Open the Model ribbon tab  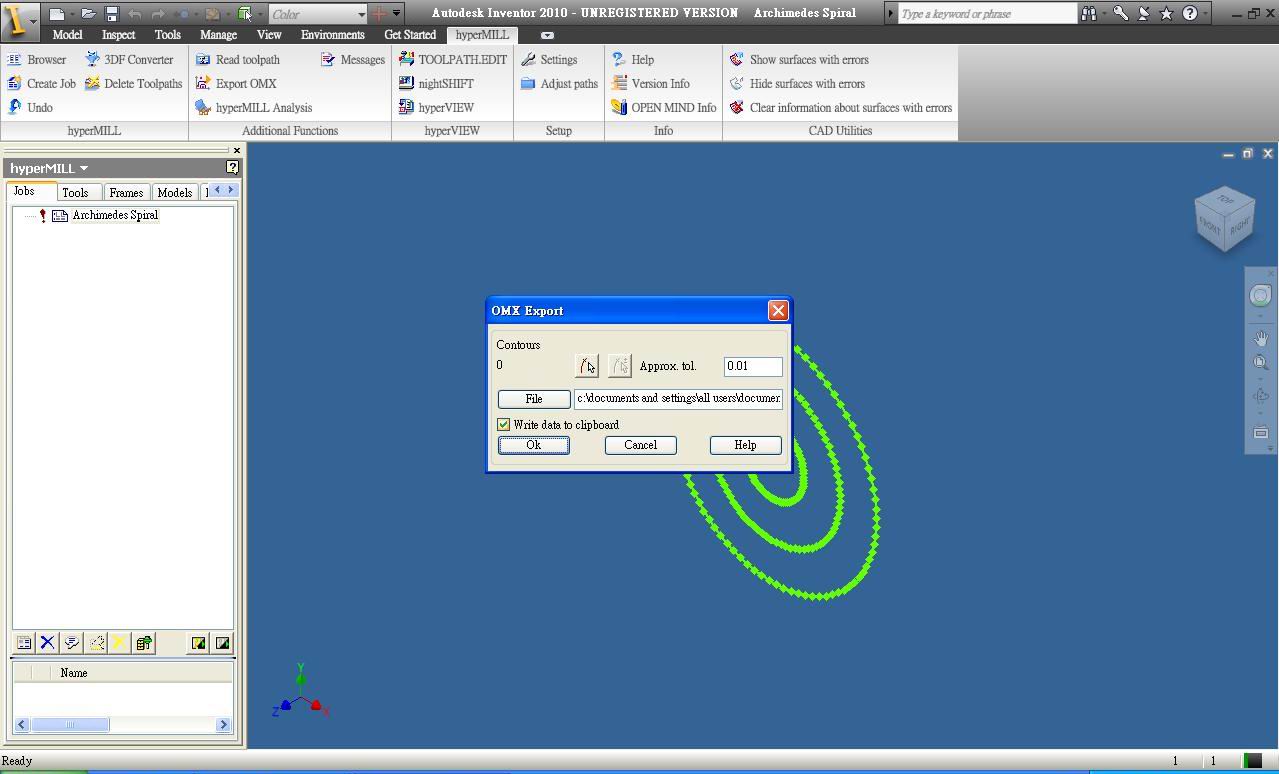pos(67,35)
